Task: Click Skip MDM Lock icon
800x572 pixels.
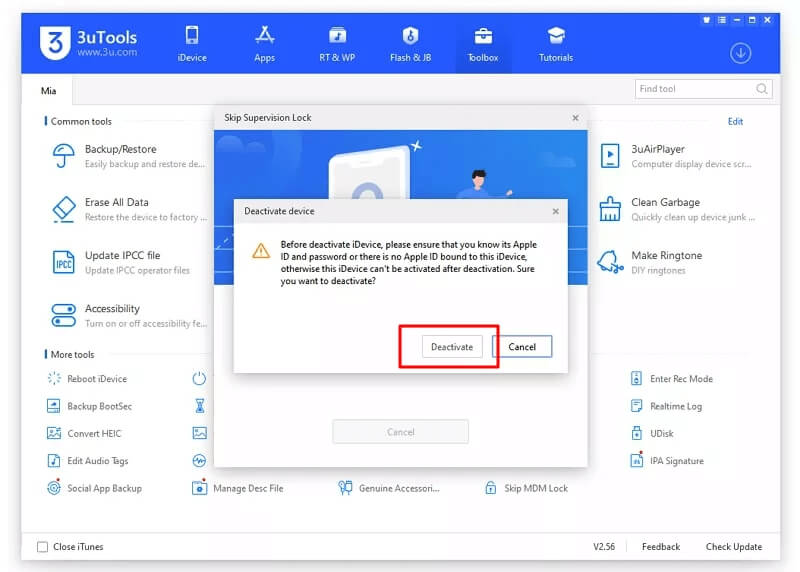Action: point(490,488)
